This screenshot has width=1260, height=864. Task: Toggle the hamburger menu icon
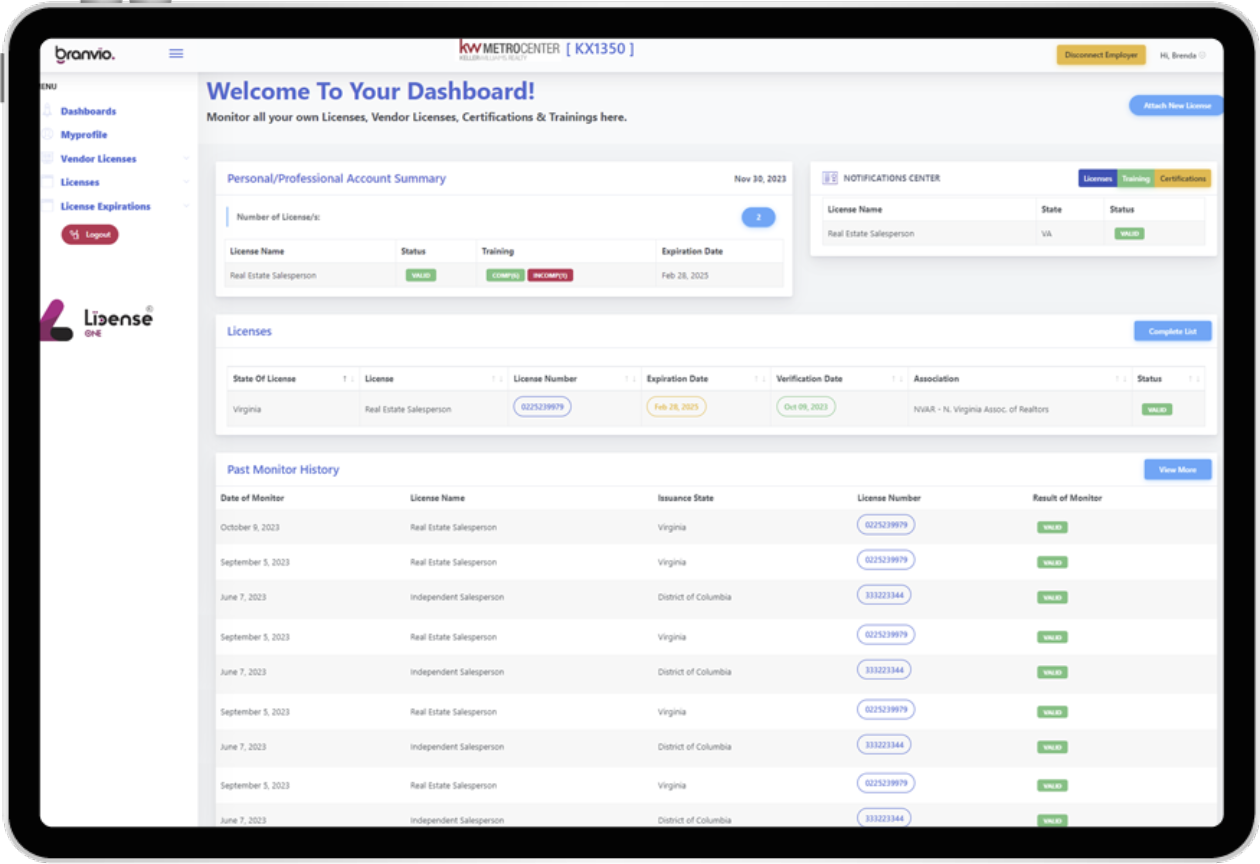coord(176,54)
